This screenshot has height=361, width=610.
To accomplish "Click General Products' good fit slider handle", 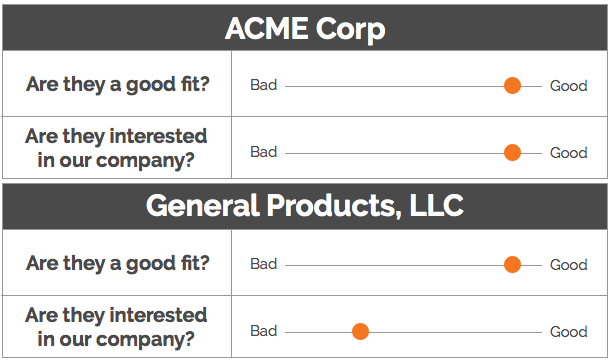I will coord(512,265).
